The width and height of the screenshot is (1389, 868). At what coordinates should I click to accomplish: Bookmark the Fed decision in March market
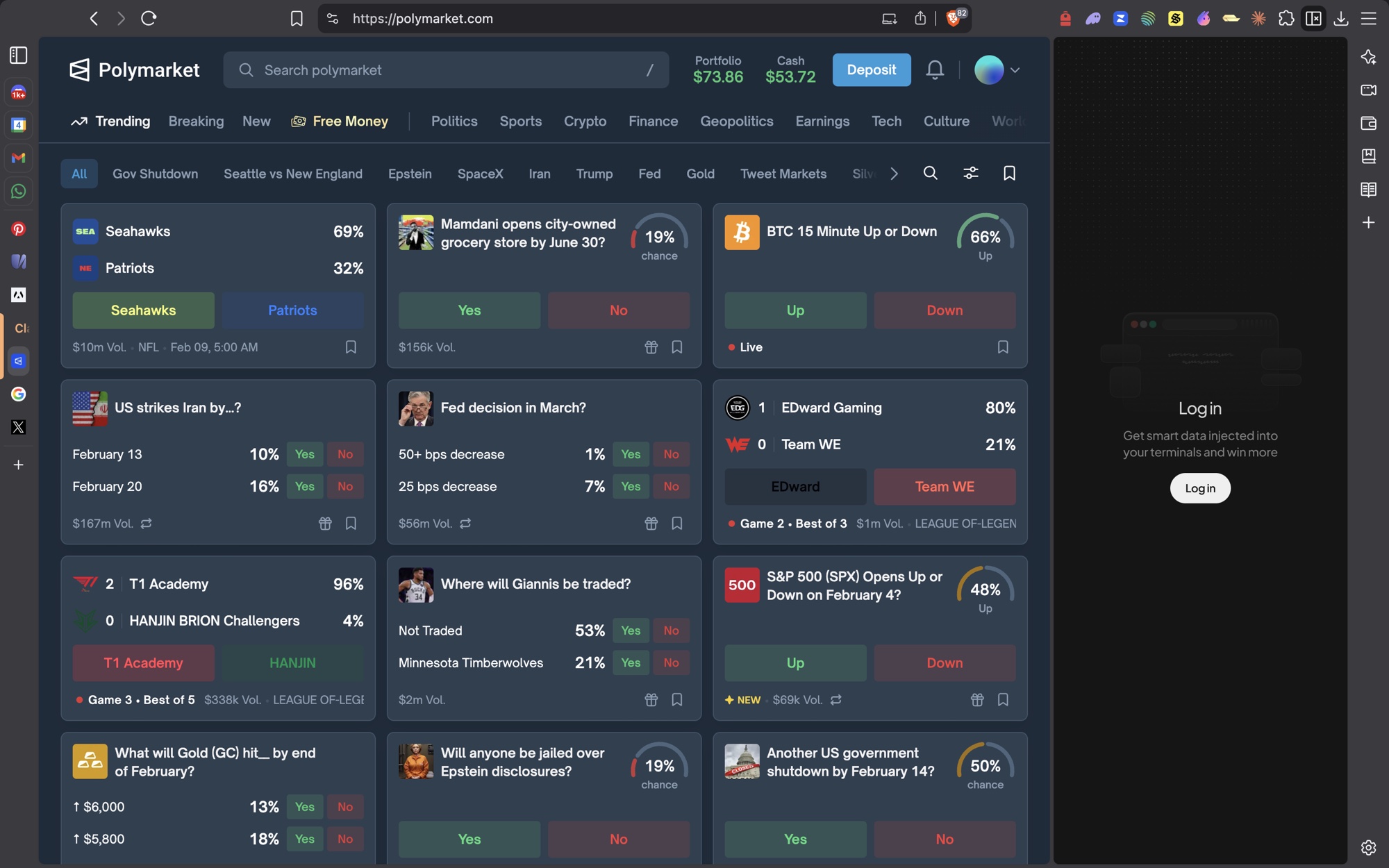(x=677, y=524)
